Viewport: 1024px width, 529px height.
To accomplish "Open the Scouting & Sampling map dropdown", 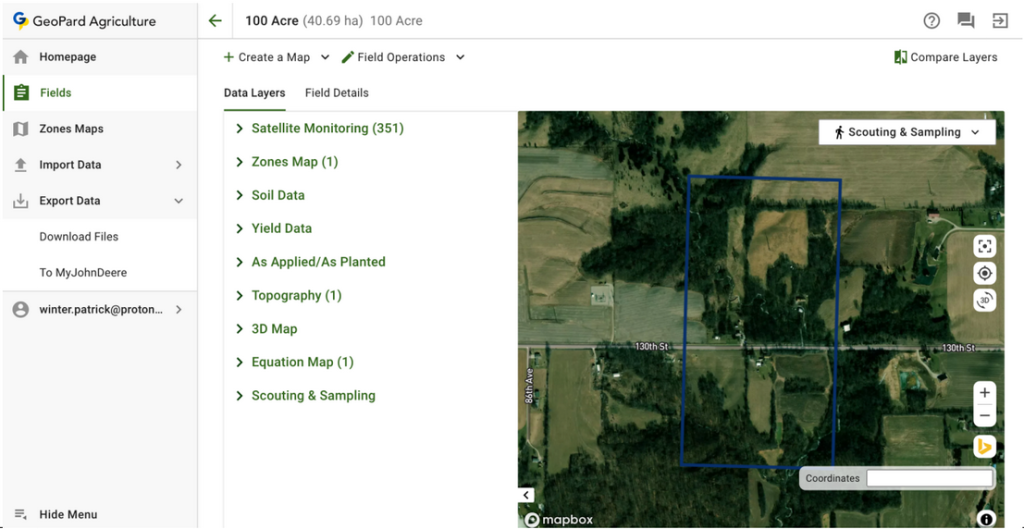I will click(907, 132).
